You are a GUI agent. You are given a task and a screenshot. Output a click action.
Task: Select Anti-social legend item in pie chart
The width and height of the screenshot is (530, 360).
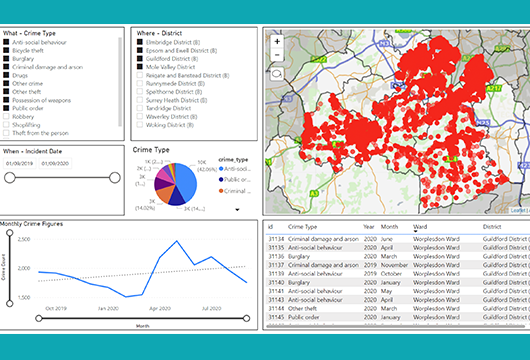[x=235, y=169]
